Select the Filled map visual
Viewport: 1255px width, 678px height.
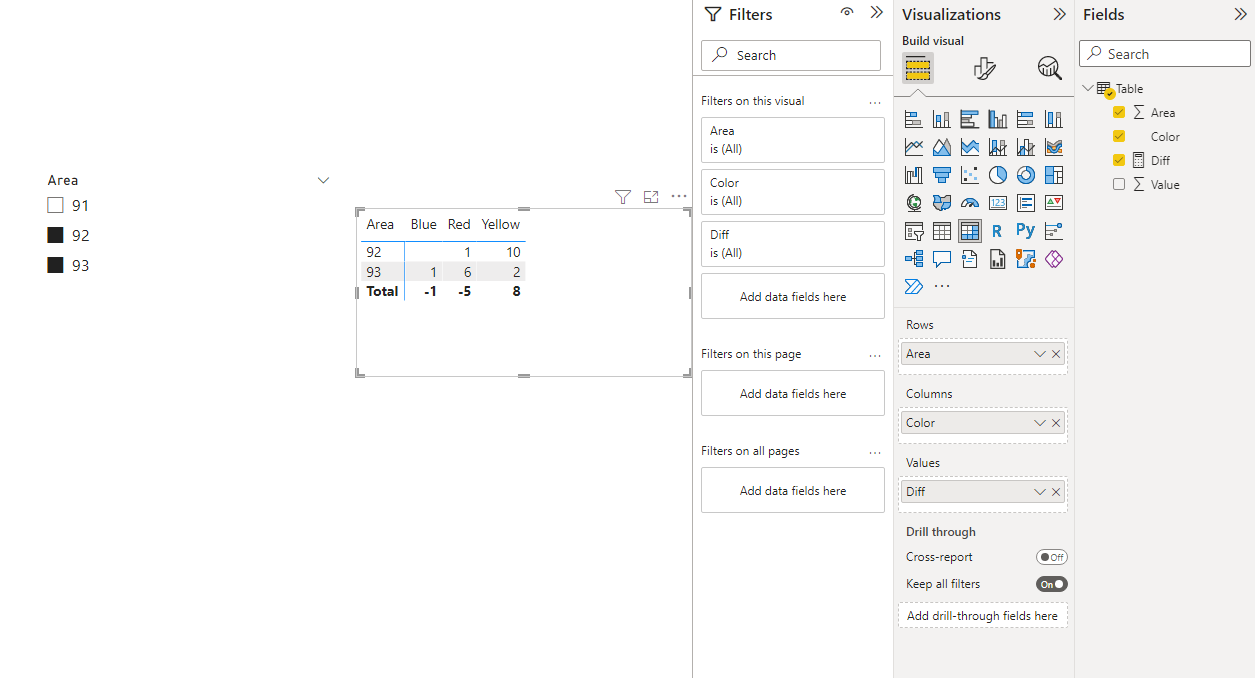click(x=941, y=203)
